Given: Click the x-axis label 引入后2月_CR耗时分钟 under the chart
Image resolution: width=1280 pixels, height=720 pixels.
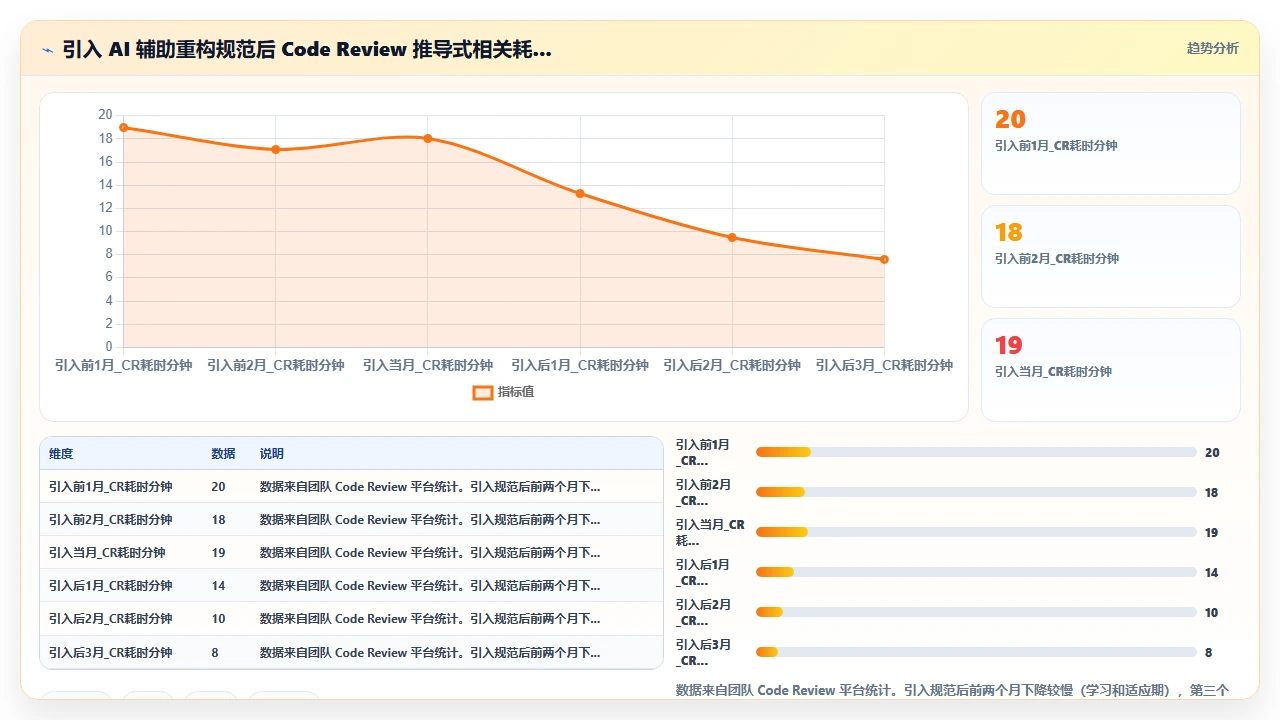Looking at the screenshot, I should click(732, 365).
